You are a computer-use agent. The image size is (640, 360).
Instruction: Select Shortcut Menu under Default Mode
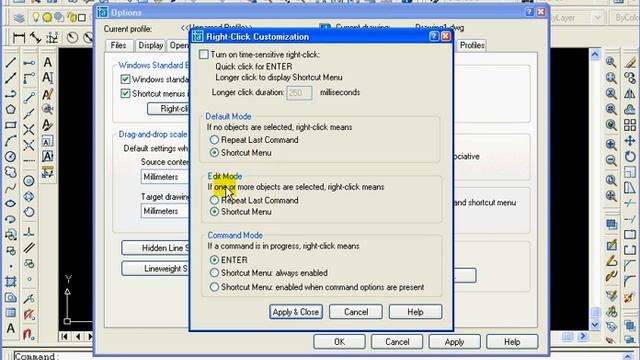(214, 153)
